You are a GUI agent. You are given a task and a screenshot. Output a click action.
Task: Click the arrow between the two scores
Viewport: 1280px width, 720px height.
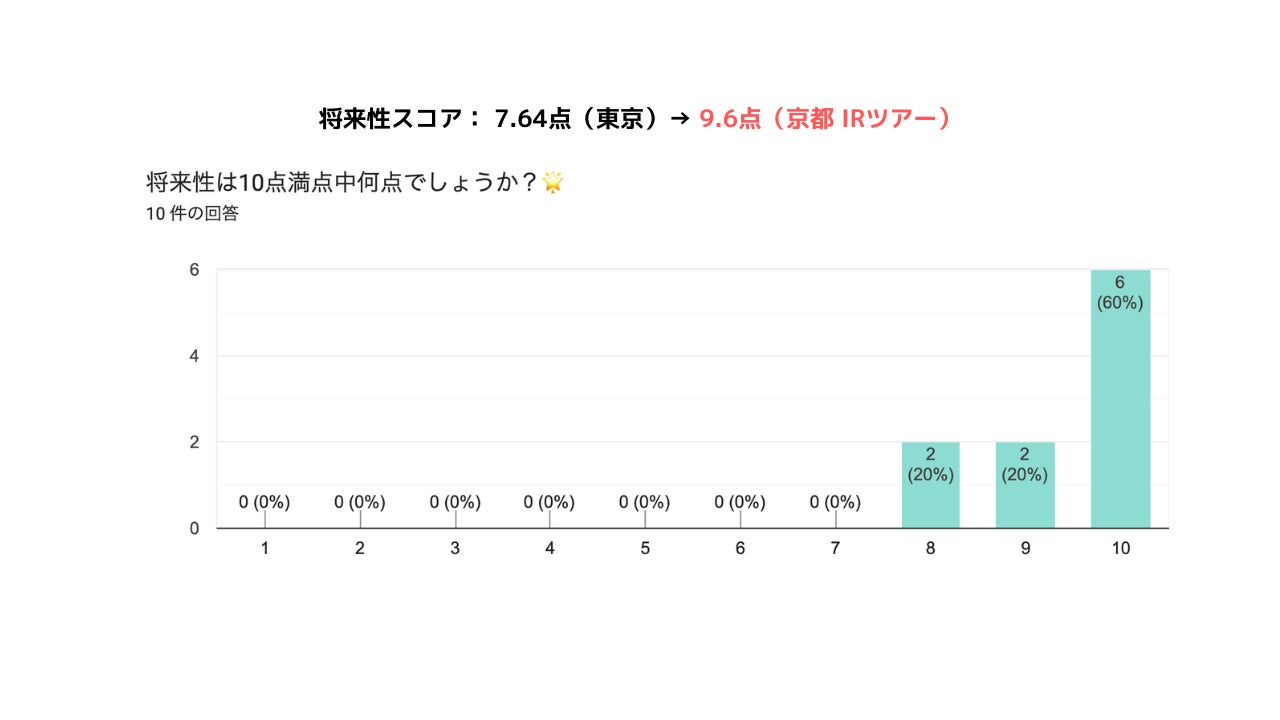(x=679, y=119)
